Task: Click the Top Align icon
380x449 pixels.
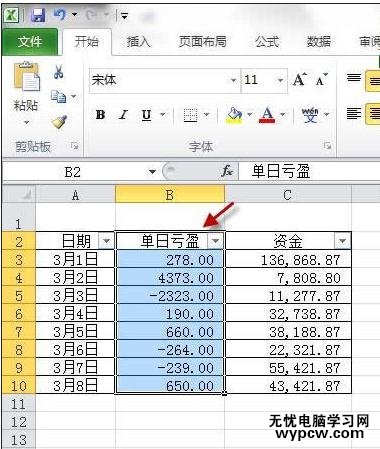Action: [354, 79]
